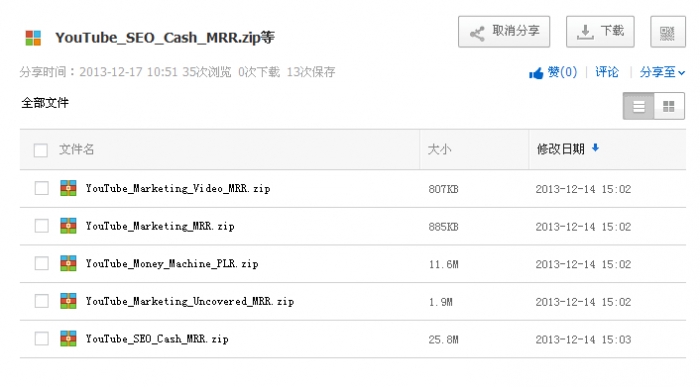This screenshot has height=387, width=700.
Task: Click the thumbs-up like icon
Action: [x=536, y=73]
